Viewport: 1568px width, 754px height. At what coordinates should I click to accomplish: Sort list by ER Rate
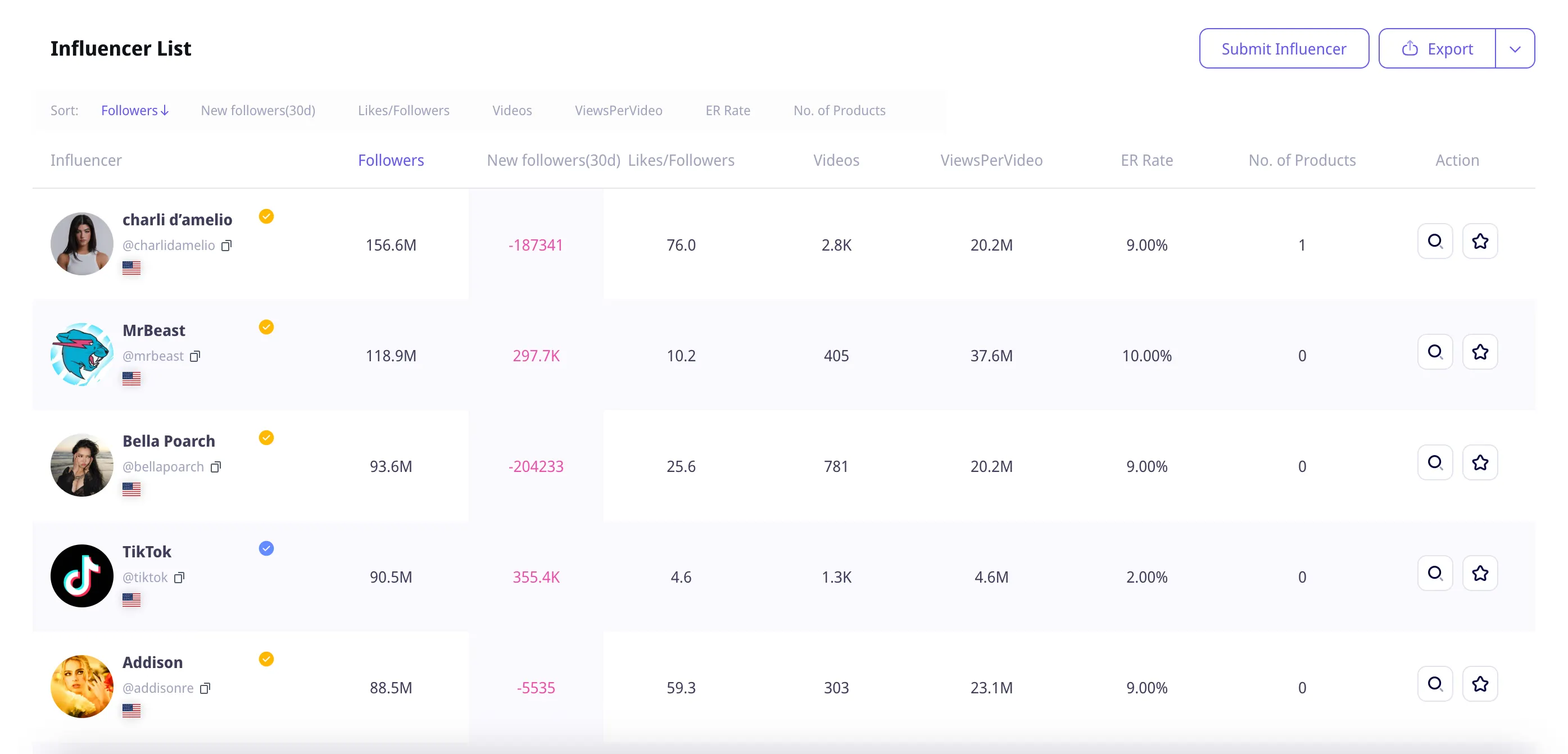[727, 111]
